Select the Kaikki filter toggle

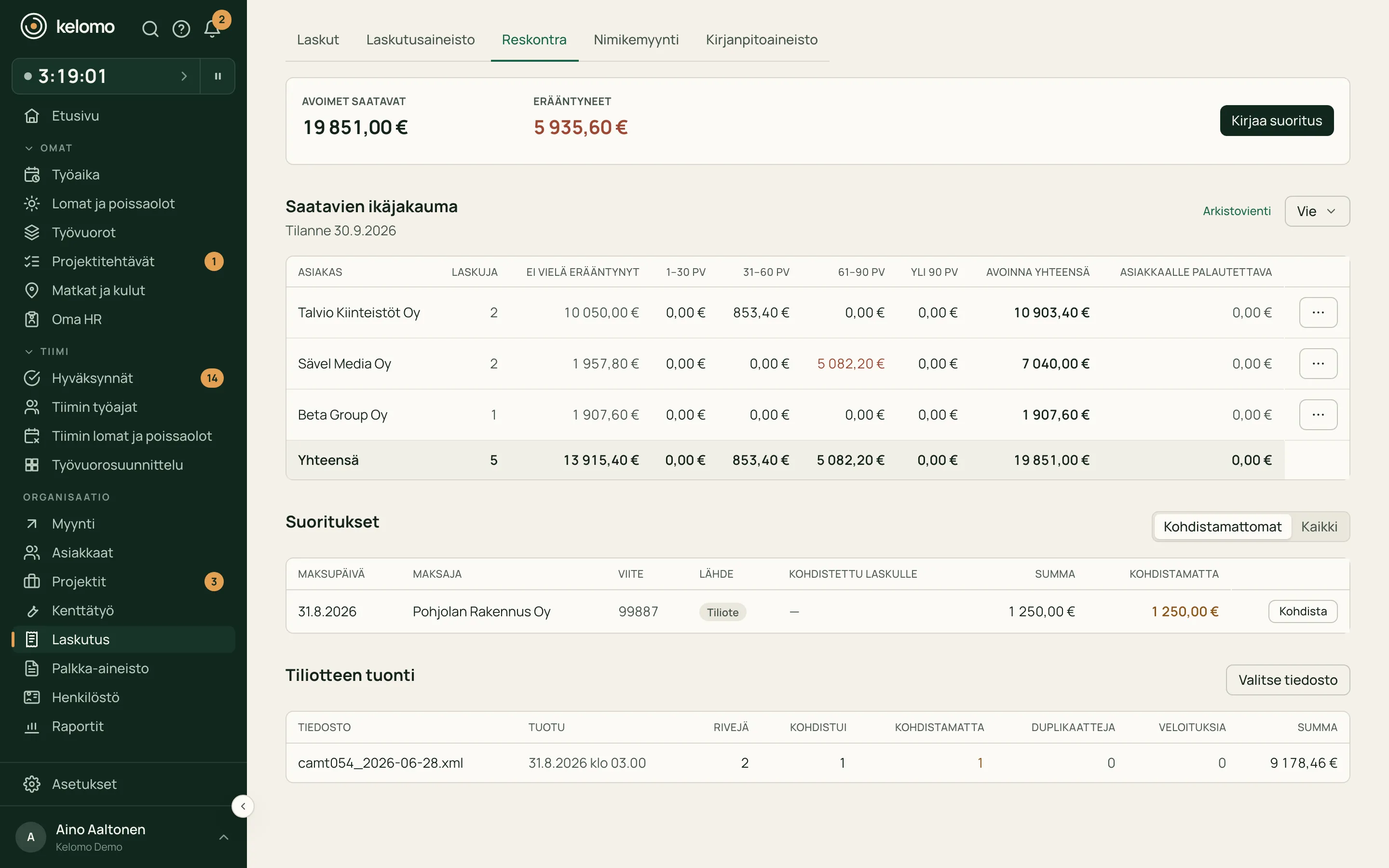pos(1319,527)
